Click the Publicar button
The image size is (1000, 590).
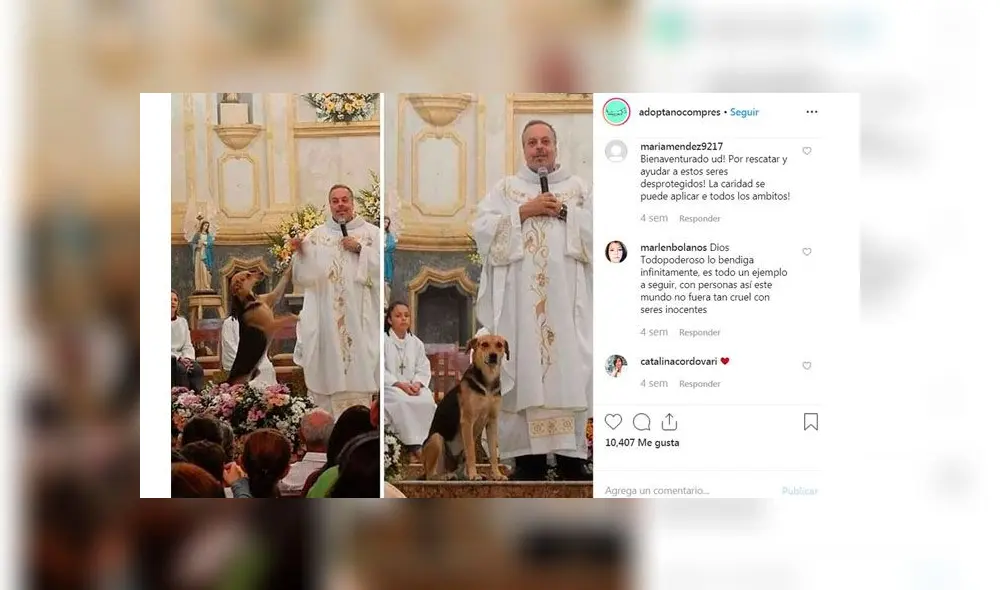(800, 490)
